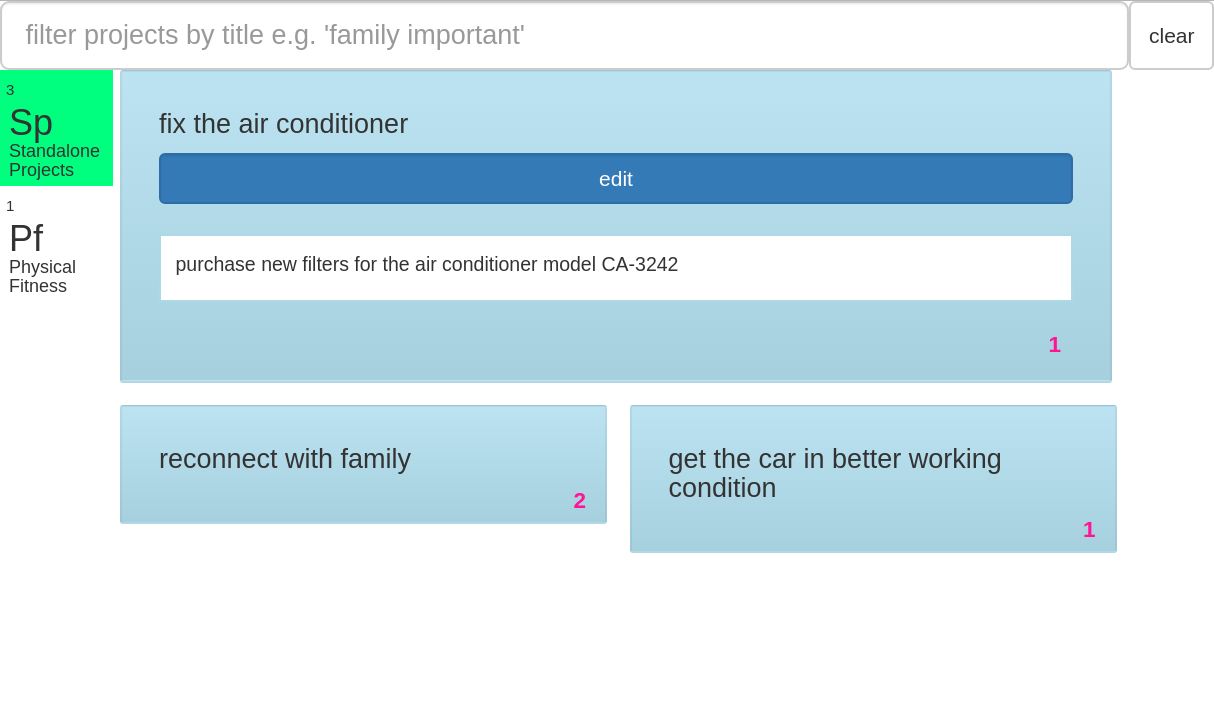The image size is (1214, 708).
Task: Expand the reconnect with family project
Action: pos(285,459)
